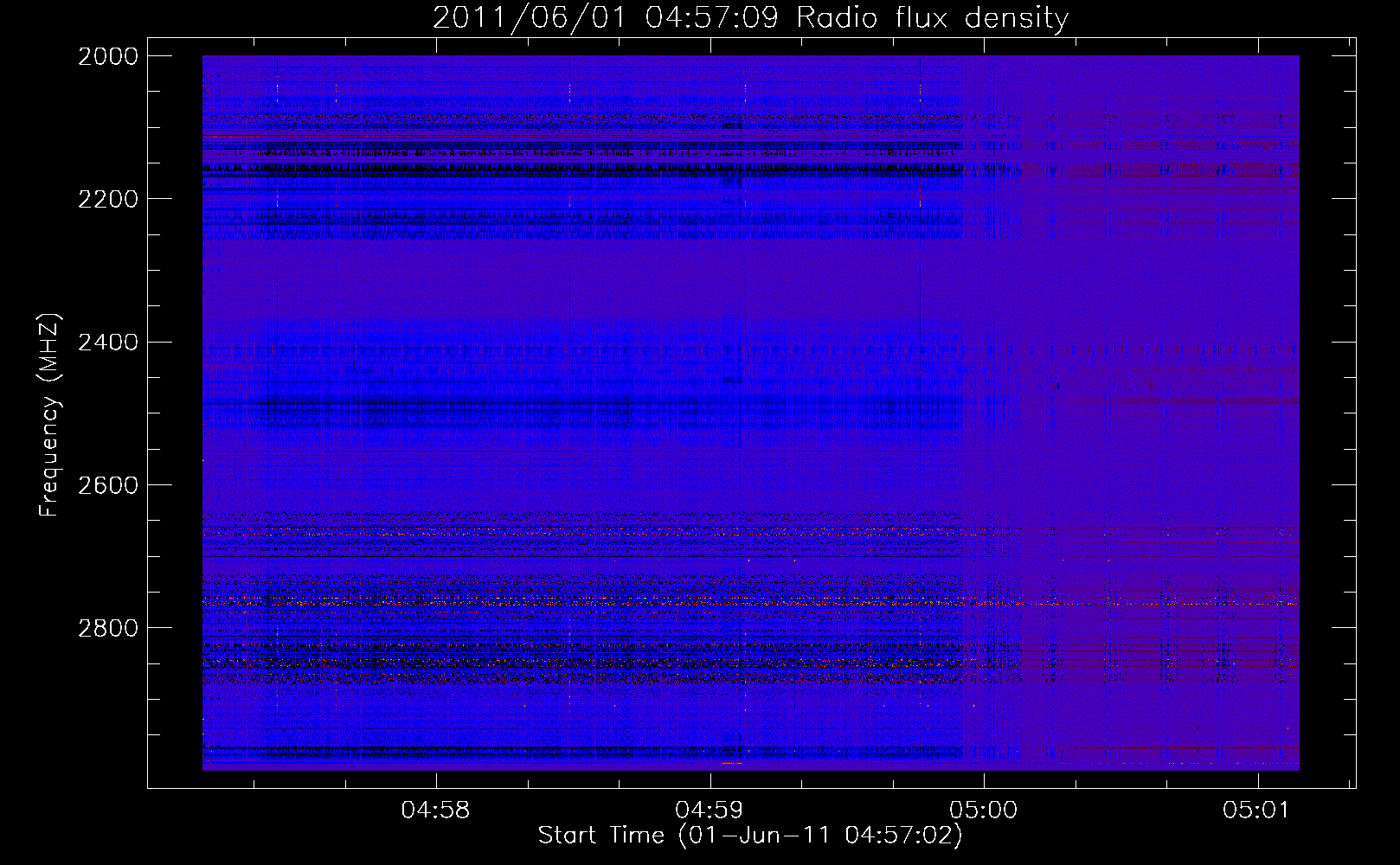The width and height of the screenshot is (1400, 865).
Task: Click the 04:58 time axis label
Action: (436, 810)
